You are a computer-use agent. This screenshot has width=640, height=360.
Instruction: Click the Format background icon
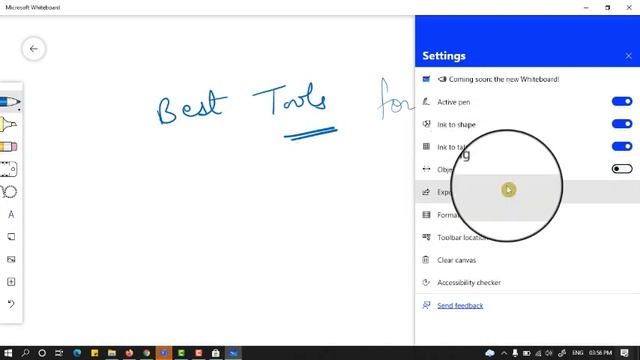(x=426, y=215)
